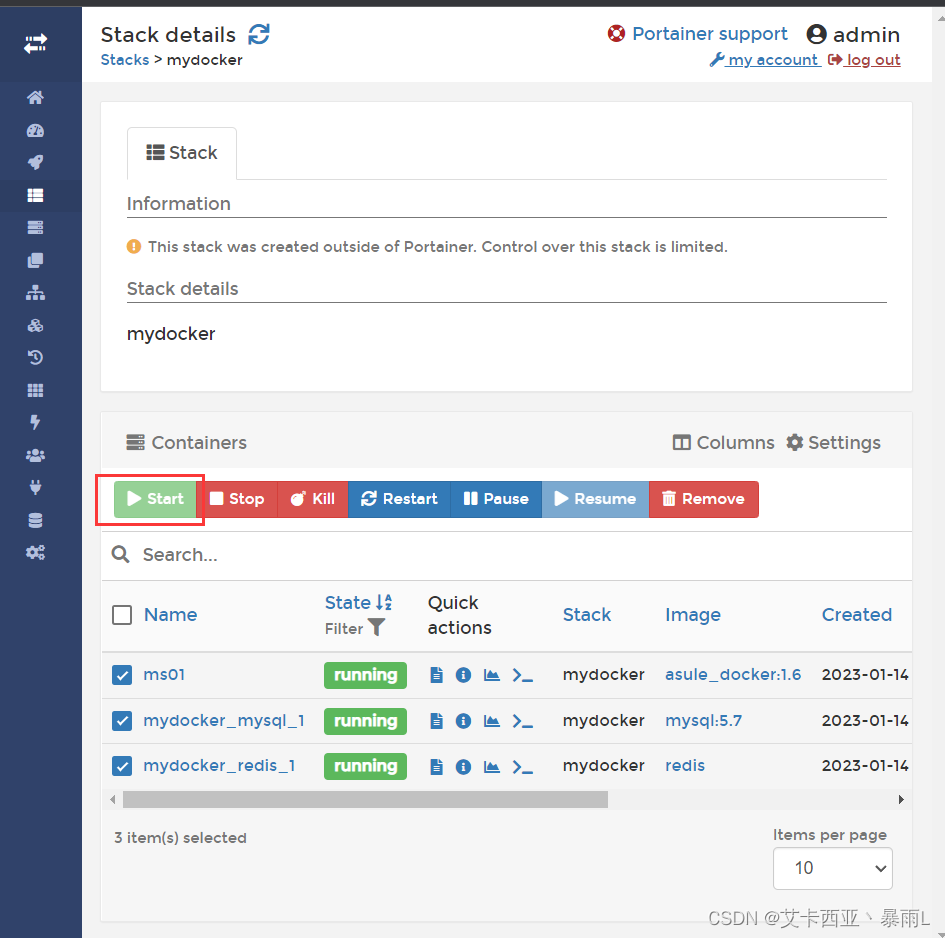
Task: Refresh stack details with the refresh icon
Action: 259,34
